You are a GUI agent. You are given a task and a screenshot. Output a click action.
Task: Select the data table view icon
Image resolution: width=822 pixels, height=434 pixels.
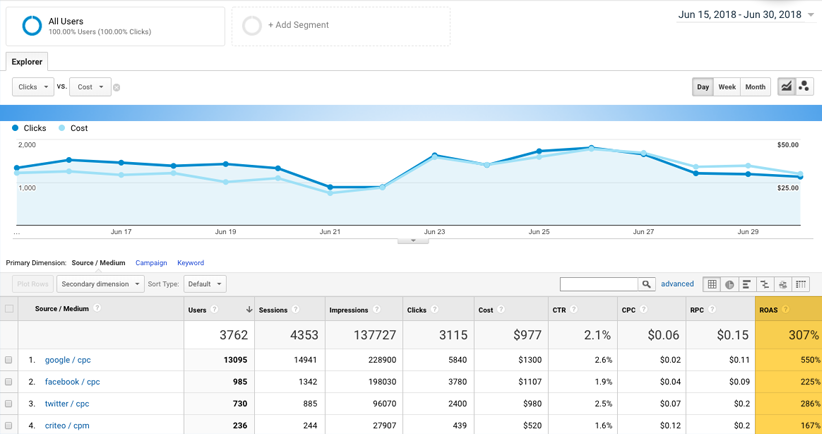[x=712, y=284]
